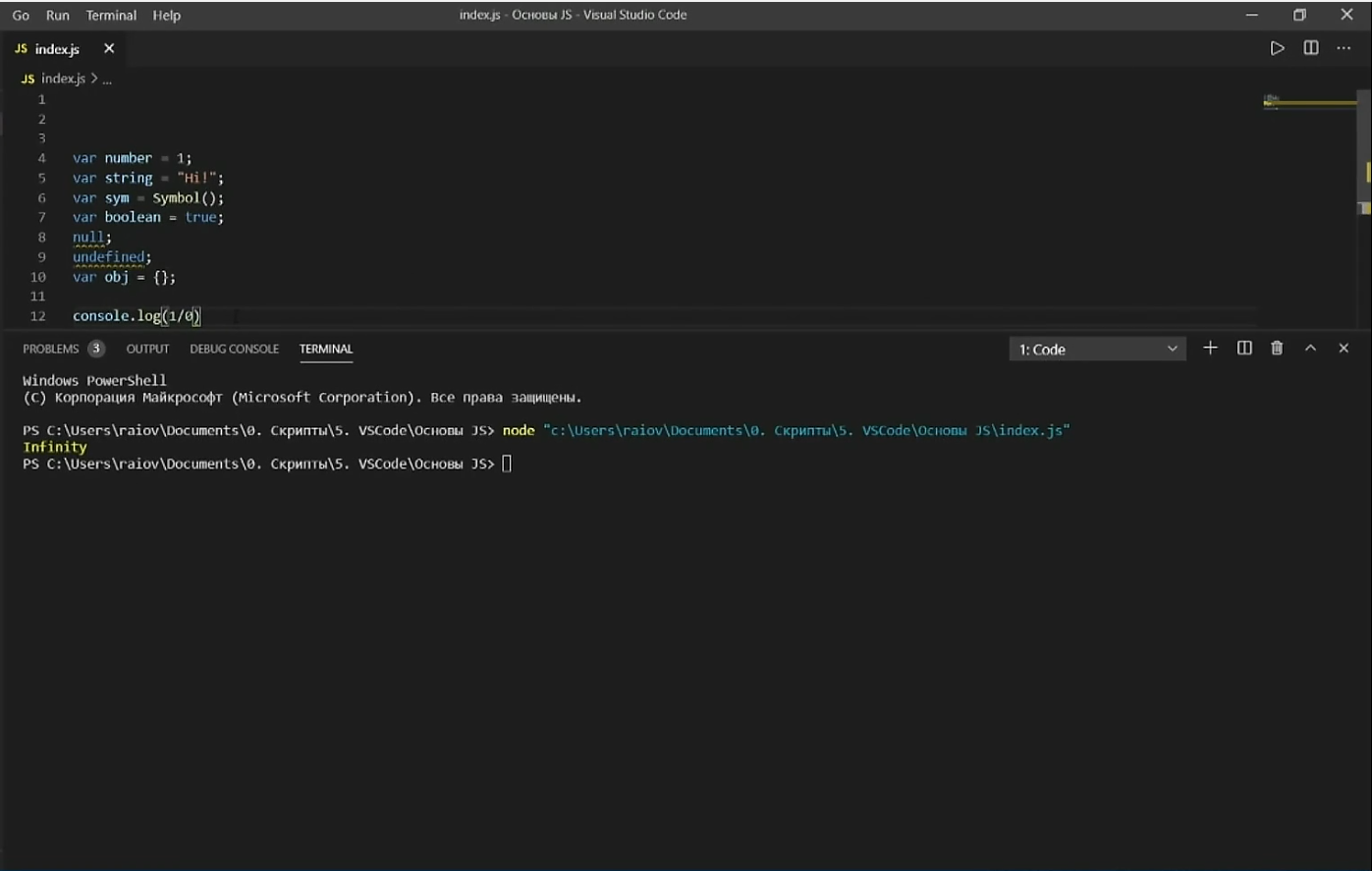Open editor More Actions ellipsis menu

tap(1344, 48)
